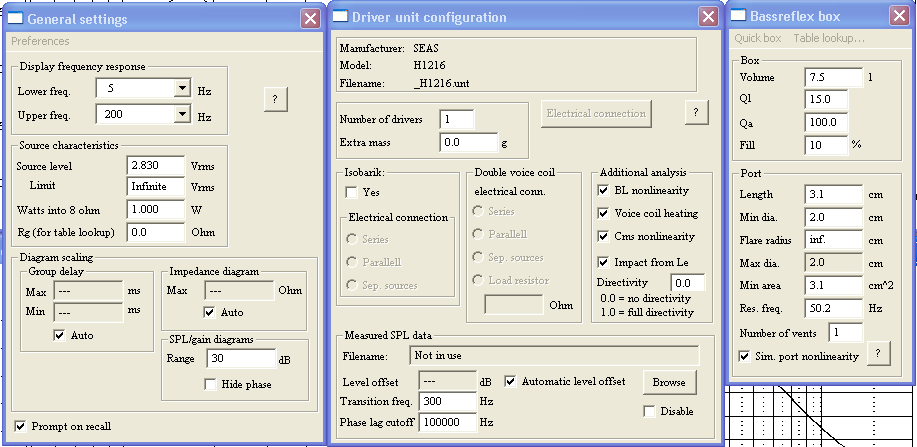Click Browse for measured SPL data
Screen dimensions: 917x447
(x=669, y=382)
